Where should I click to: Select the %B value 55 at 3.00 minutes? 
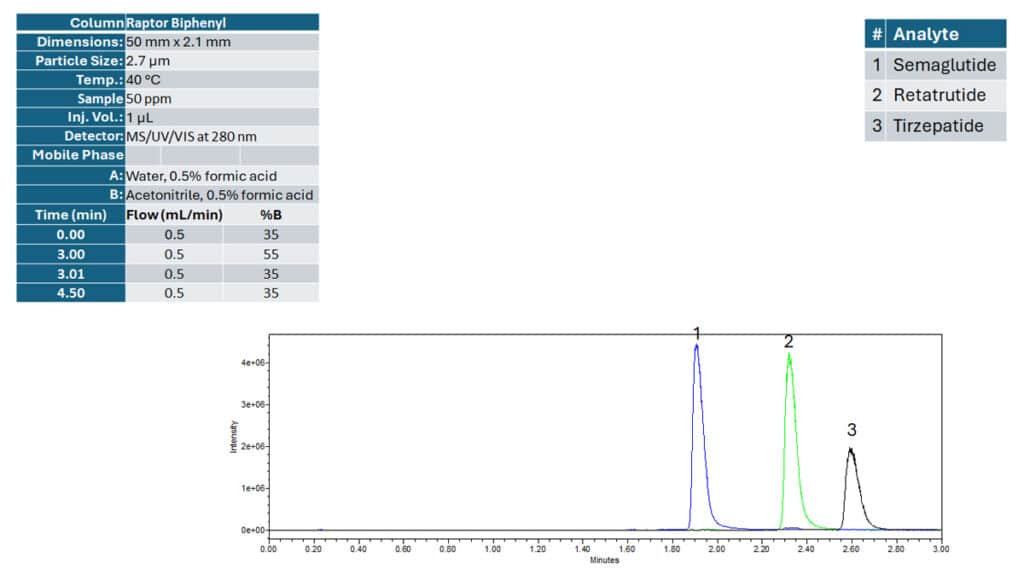pos(271,253)
